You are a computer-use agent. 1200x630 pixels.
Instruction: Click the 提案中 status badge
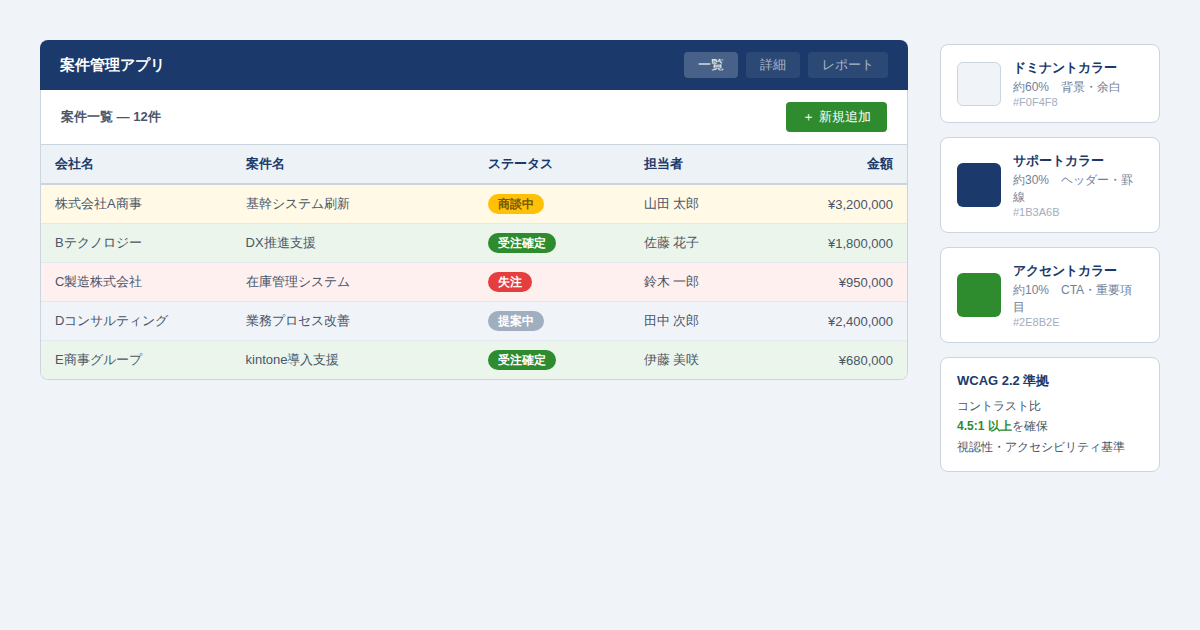[516, 321]
